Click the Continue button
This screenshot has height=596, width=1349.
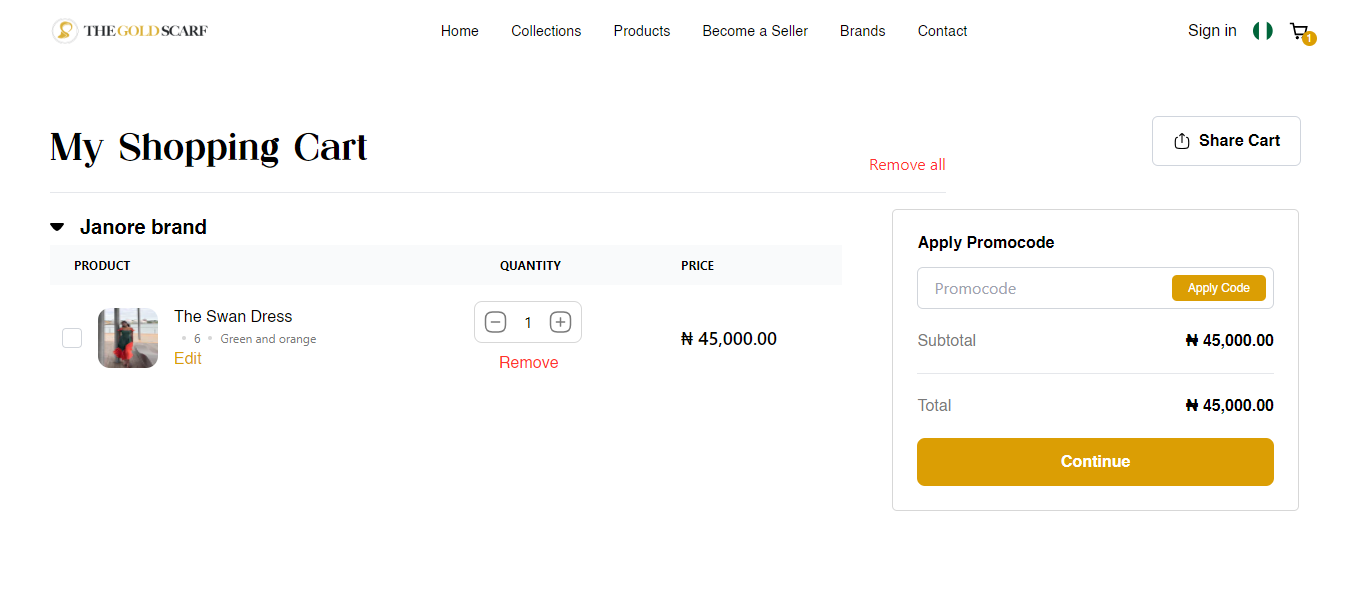pos(1095,462)
